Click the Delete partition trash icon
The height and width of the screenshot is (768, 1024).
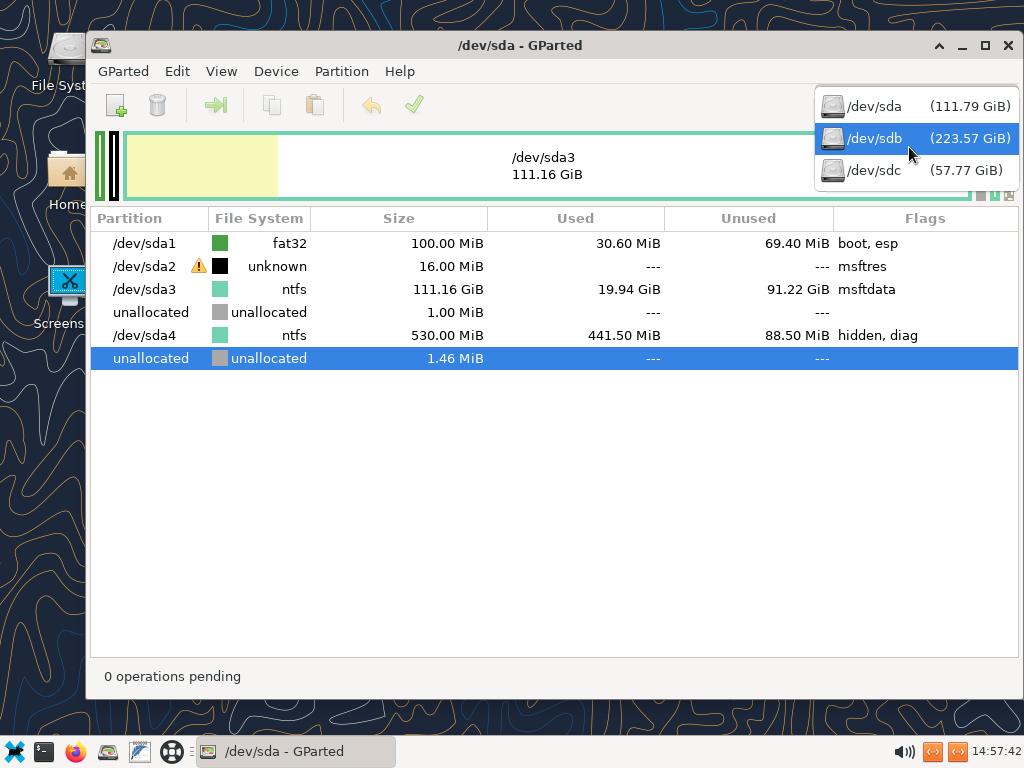click(157, 105)
